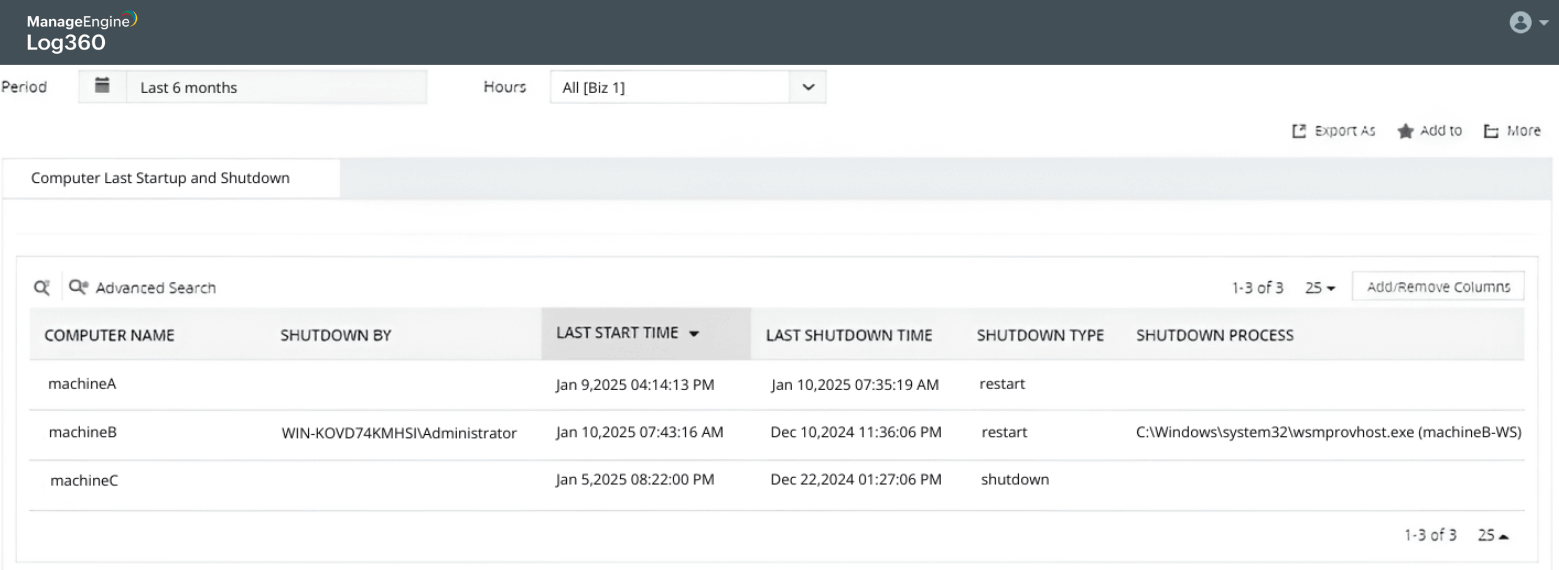This screenshot has width=1559, height=570.
Task: Open the top rows-per-page 25 dropdown
Action: coord(1320,288)
